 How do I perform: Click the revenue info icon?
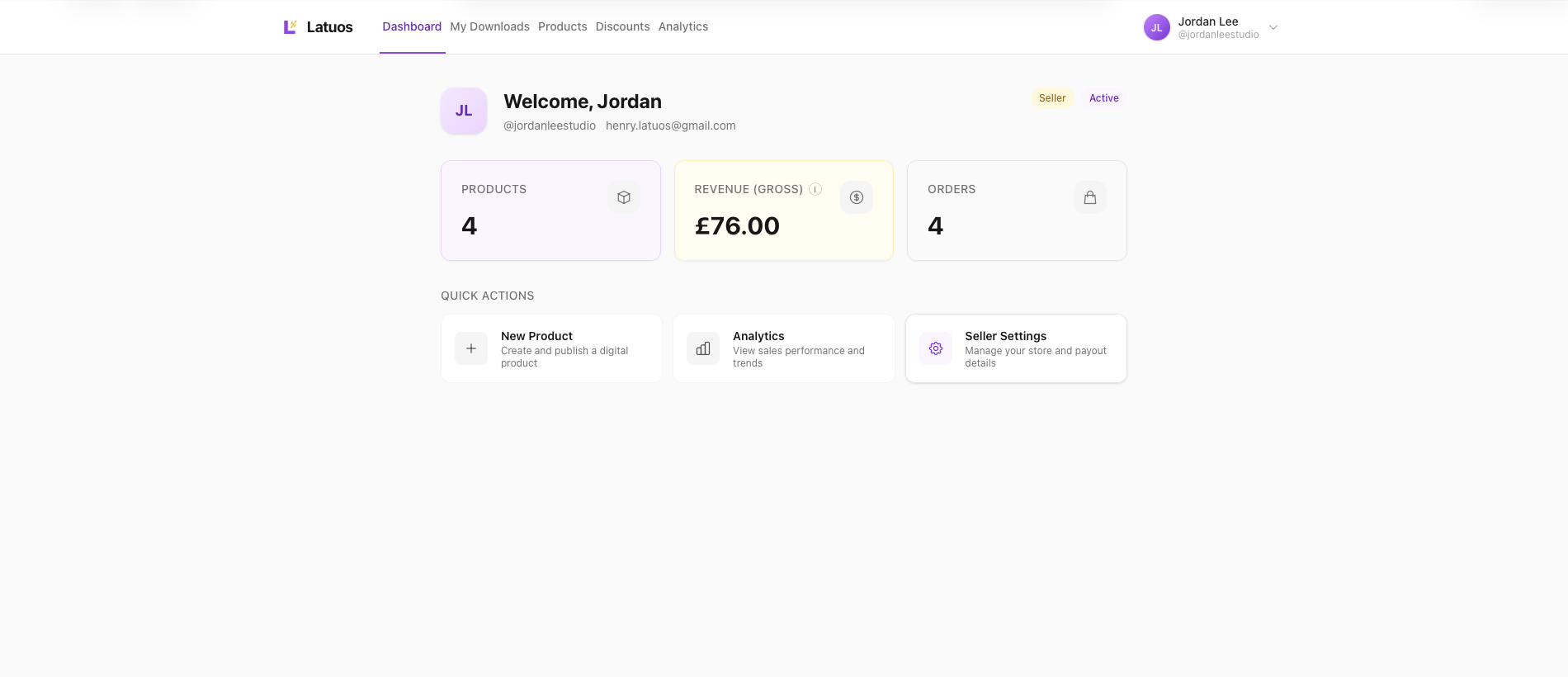tap(815, 189)
